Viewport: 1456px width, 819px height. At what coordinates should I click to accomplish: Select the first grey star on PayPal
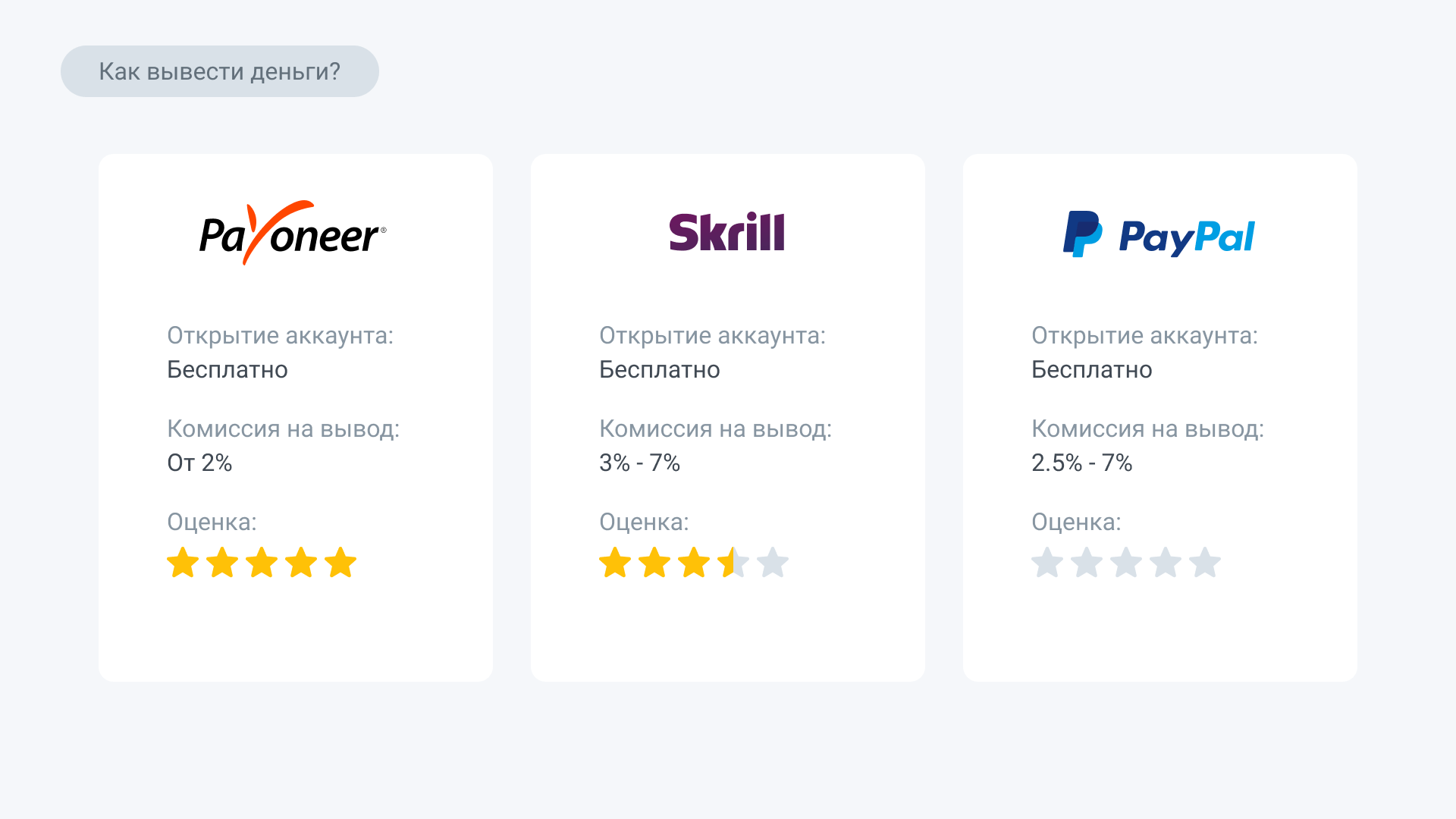1047,563
